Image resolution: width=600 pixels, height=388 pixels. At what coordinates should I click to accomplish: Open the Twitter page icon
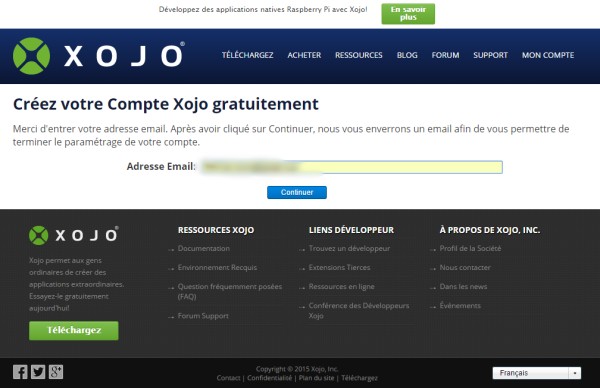(x=38, y=372)
